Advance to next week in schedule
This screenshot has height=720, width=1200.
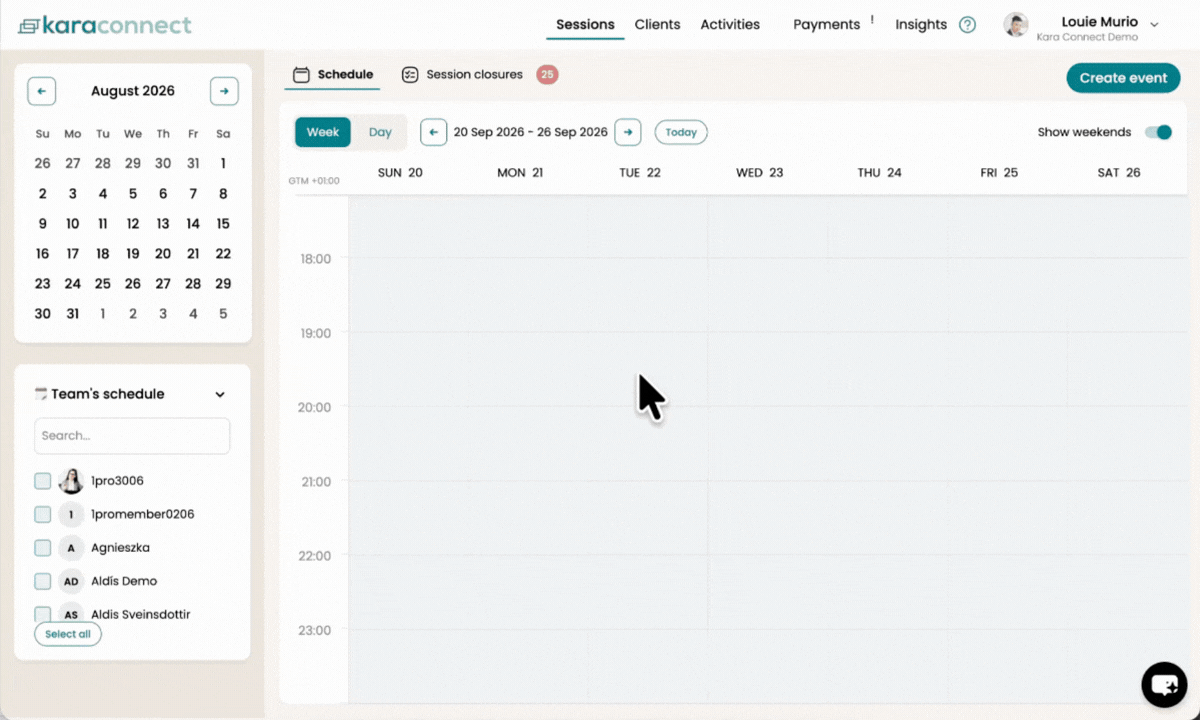tap(627, 132)
